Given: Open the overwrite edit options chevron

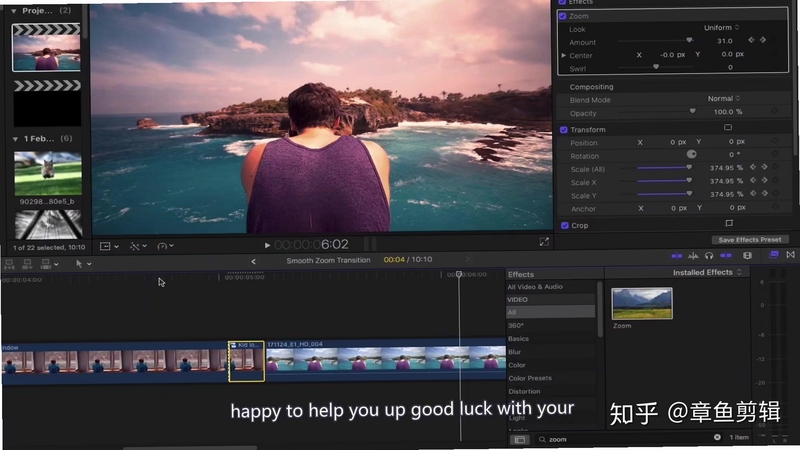Looking at the screenshot, I should tap(56, 264).
